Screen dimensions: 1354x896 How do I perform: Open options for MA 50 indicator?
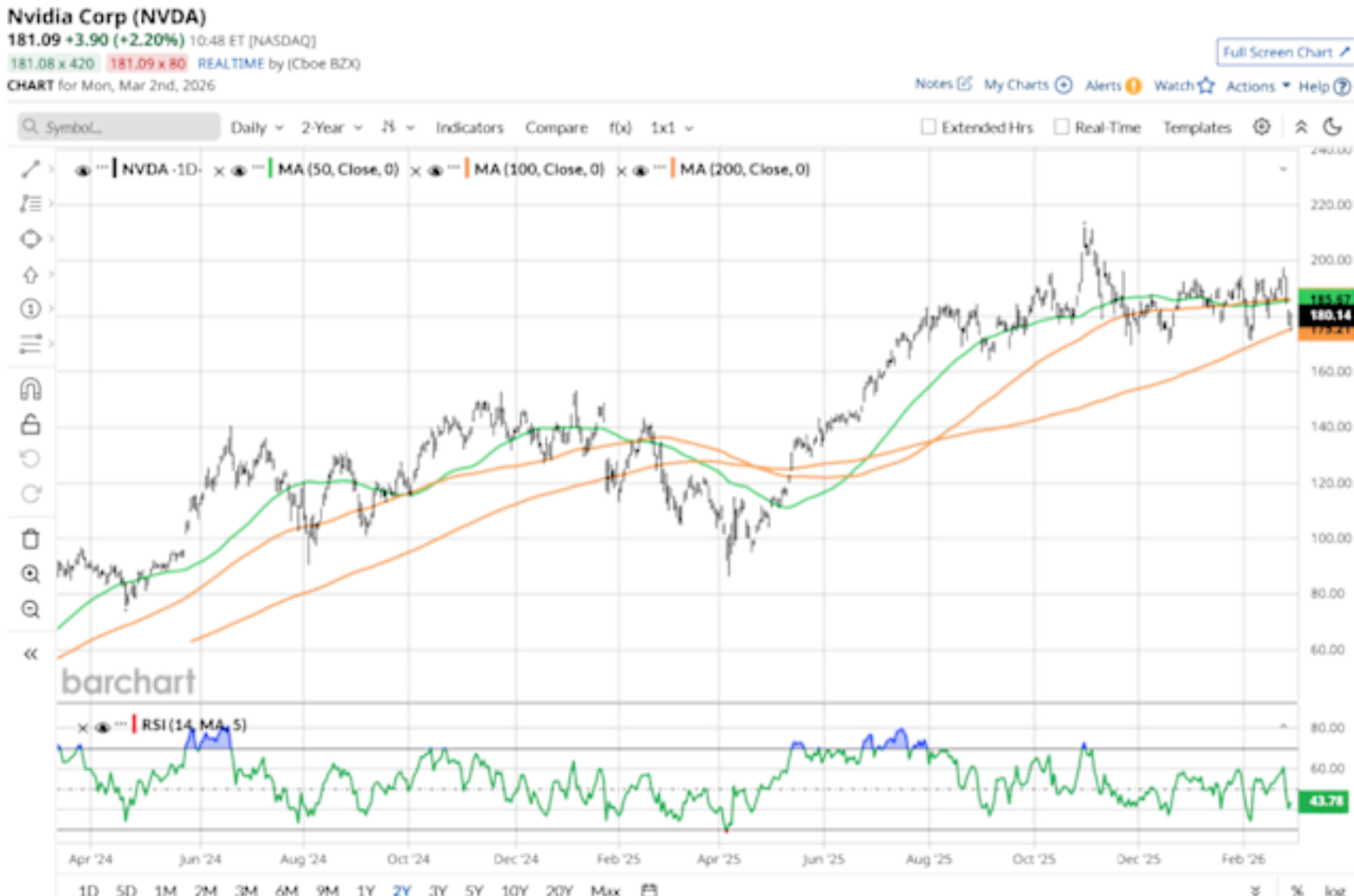tap(258, 167)
